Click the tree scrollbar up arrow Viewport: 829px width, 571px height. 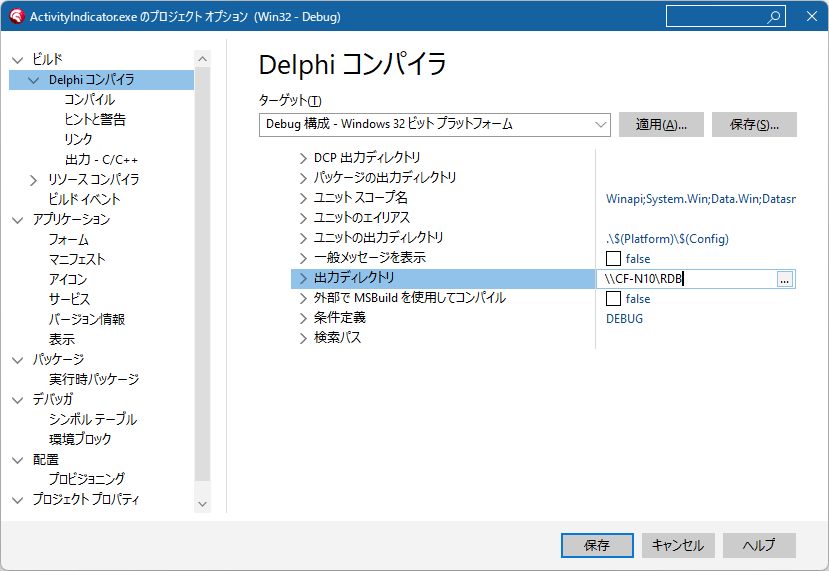pos(202,59)
